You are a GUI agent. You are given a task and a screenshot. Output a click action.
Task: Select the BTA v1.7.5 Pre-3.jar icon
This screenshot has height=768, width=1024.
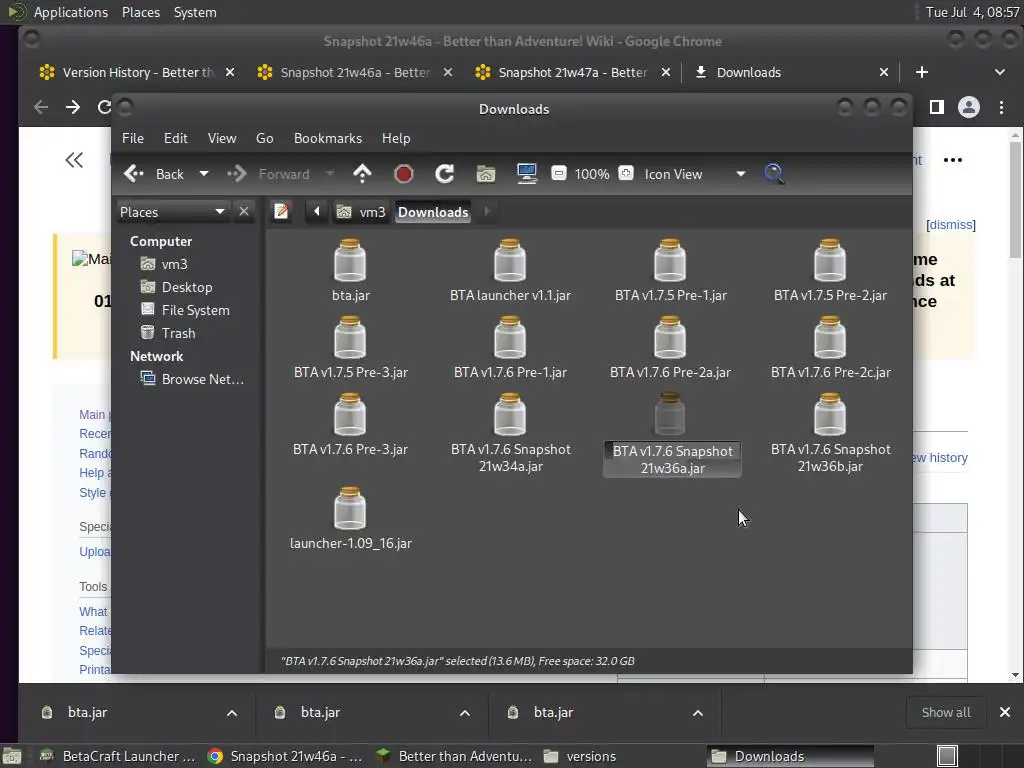[x=350, y=337]
